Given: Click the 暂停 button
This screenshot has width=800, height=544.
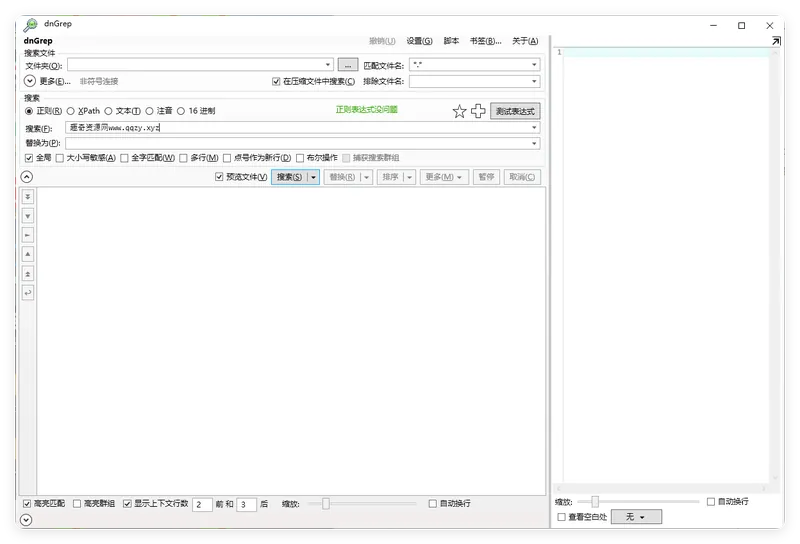Looking at the screenshot, I should (486, 177).
